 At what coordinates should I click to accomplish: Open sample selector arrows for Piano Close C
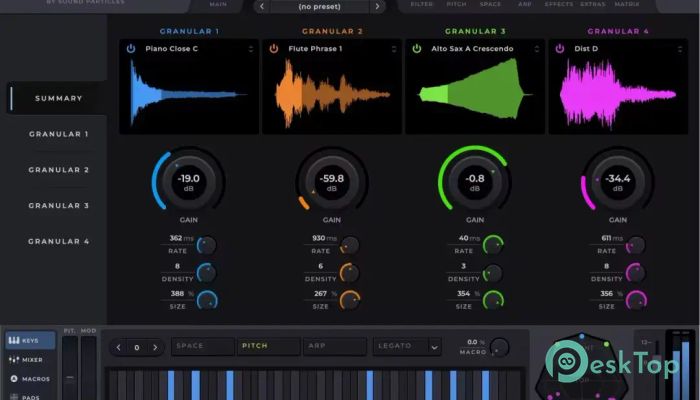[x=250, y=49]
